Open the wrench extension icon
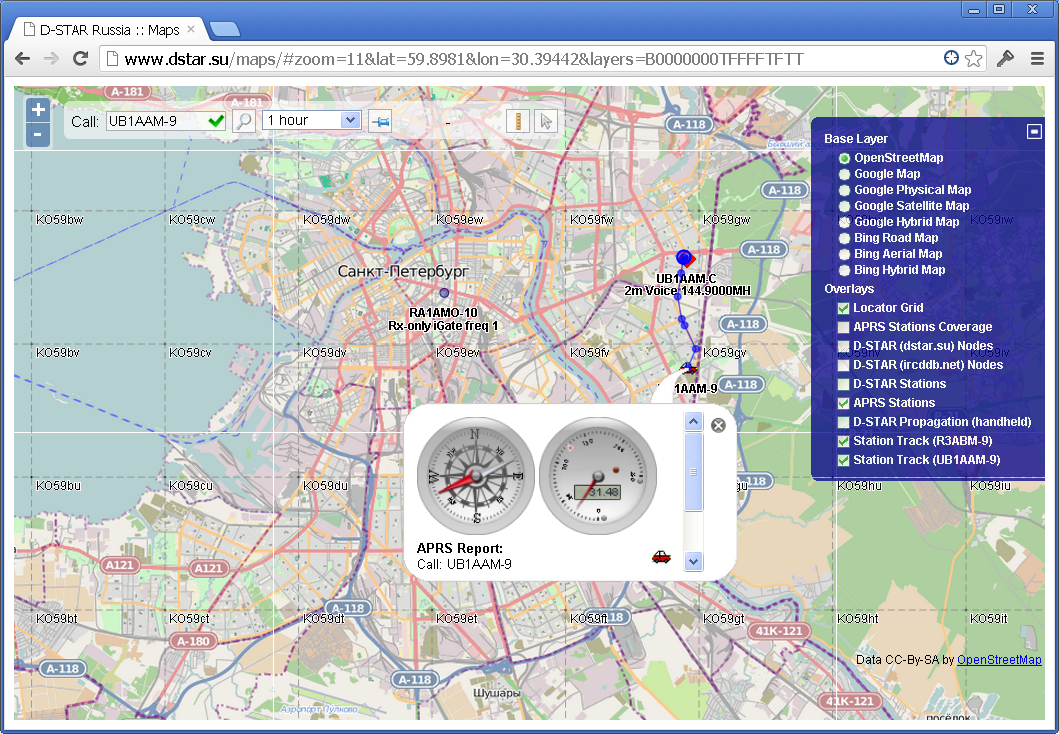Viewport: 1059px width, 734px height. (1005, 59)
